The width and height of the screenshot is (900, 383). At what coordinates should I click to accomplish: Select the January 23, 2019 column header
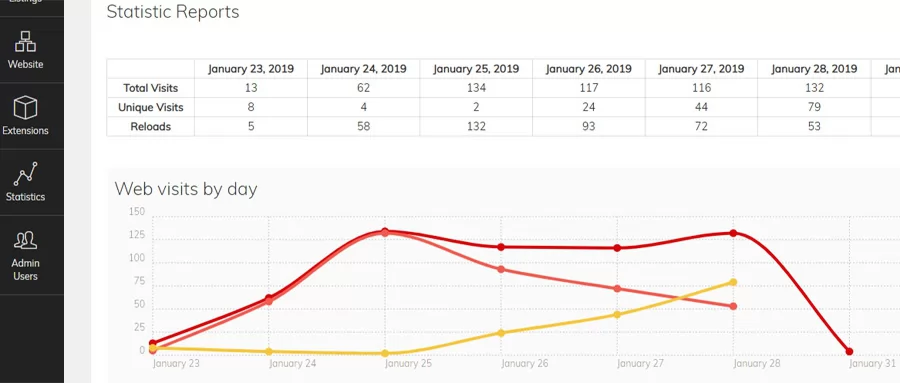point(251,69)
